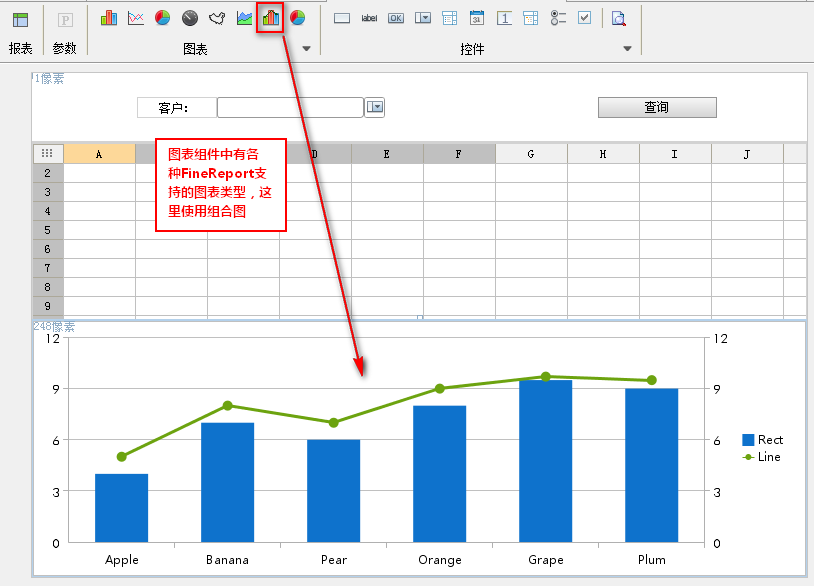Expand the 控件 widget group arrow
Image resolution: width=814 pixels, height=586 pixels.
click(x=627, y=49)
